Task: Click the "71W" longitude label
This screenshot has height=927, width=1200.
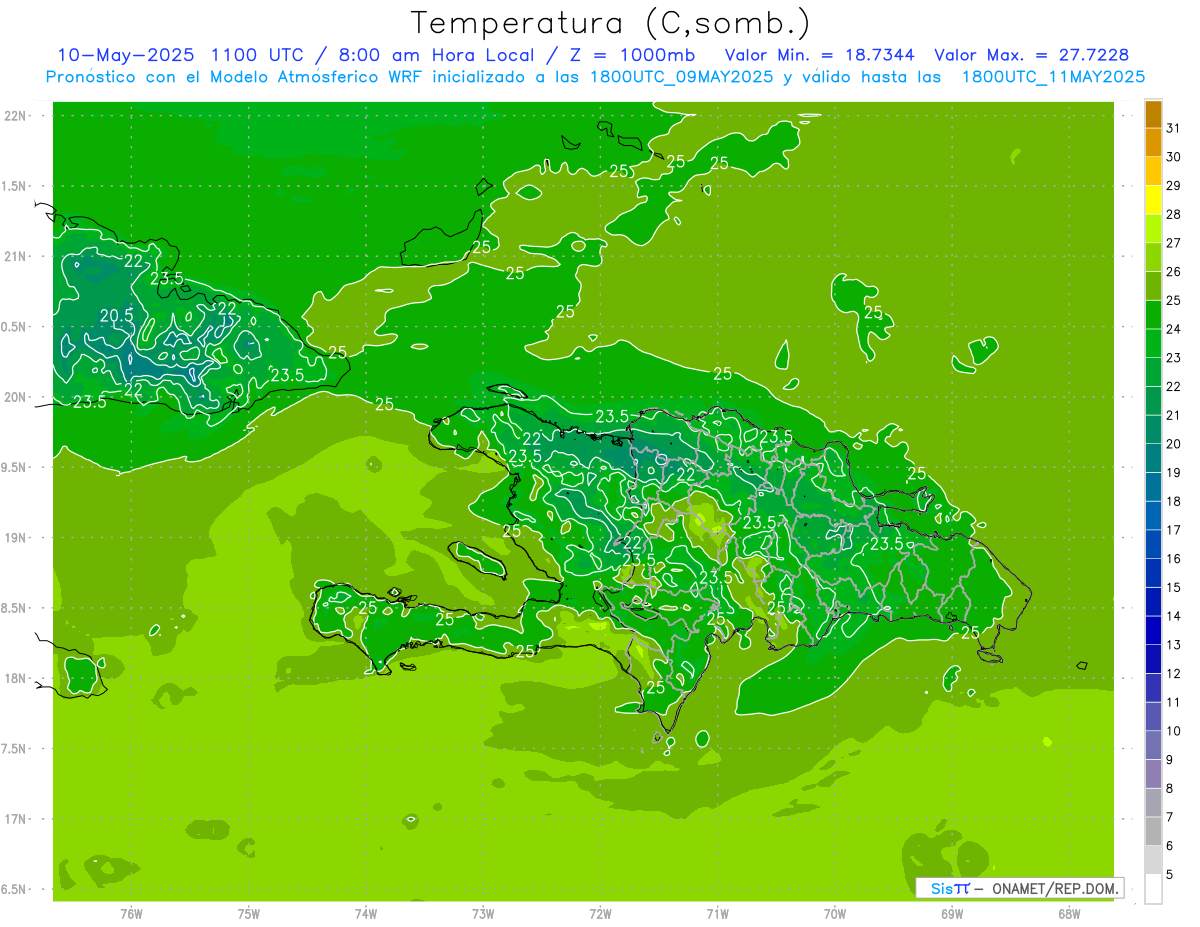Action: tap(717, 914)
